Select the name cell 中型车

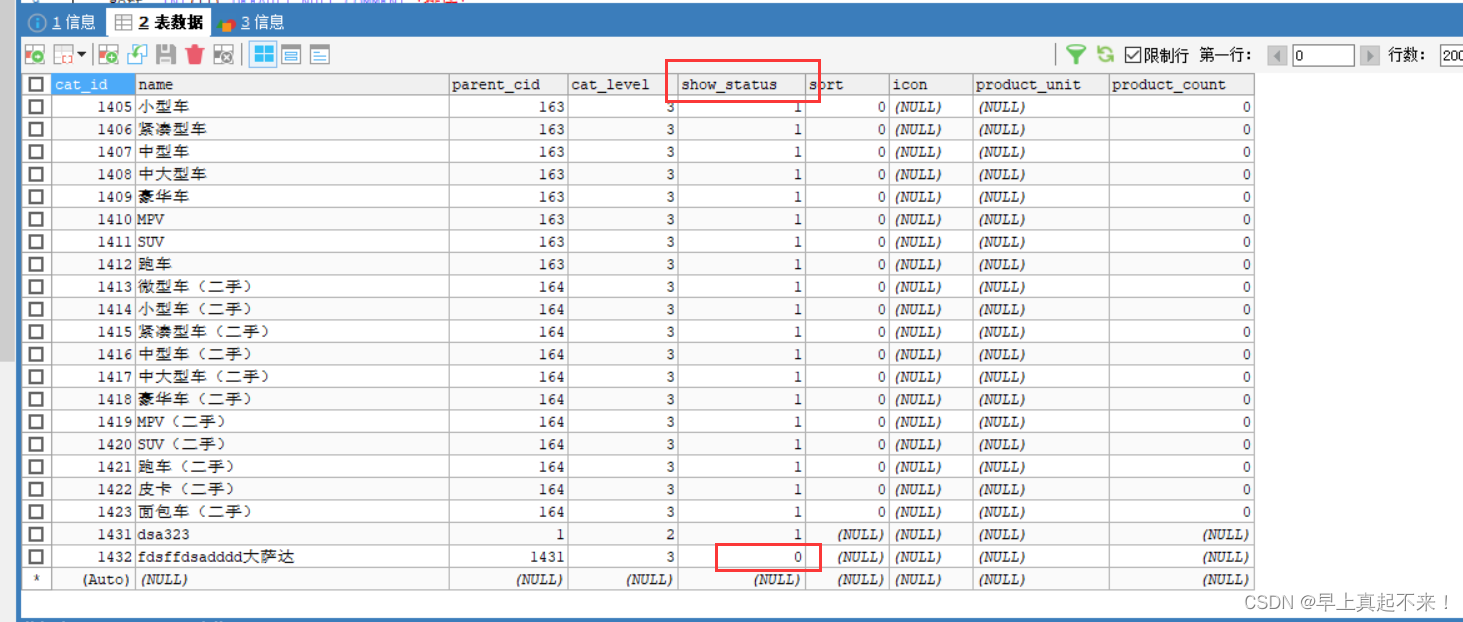point(292,152)
